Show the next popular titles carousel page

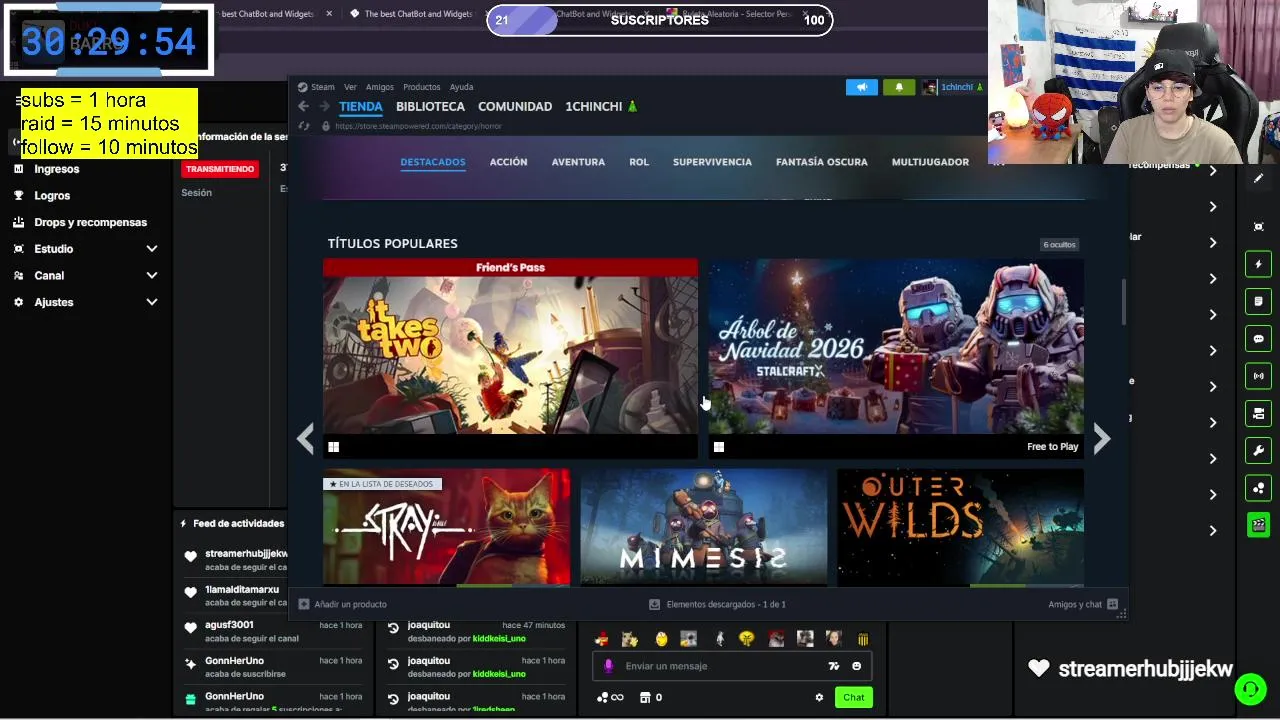pos(1101,439)
